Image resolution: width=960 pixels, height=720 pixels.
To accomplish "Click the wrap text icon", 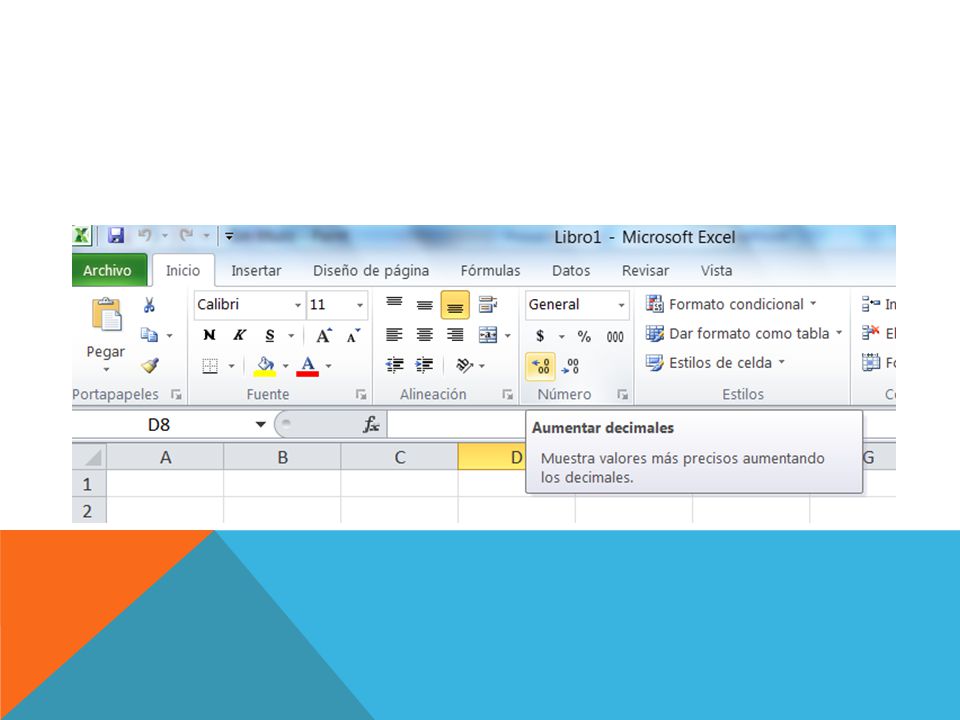I will pyautogui.click(x=488, y=304).
